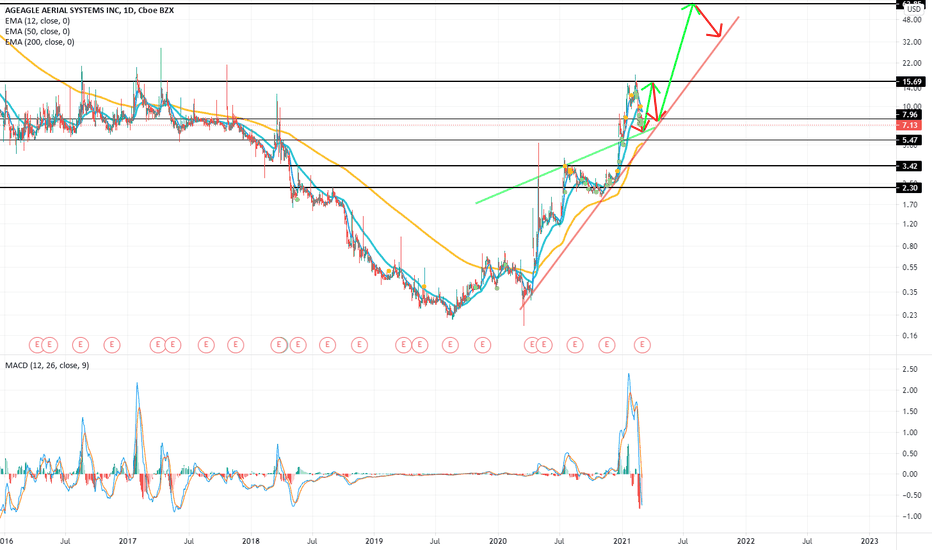Click the 1.50 MACD axis value
932x550 pixels.
(x=910, y=411)
